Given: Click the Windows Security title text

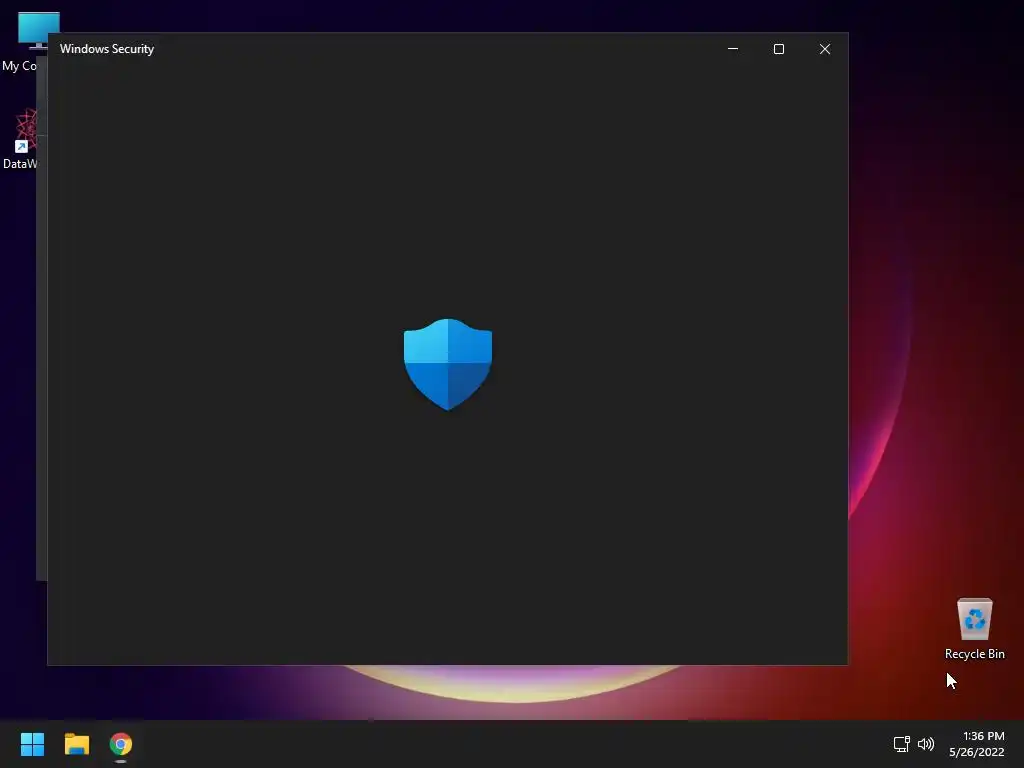Looking at the screenshot, I should pyautogui.click(x=107, y=49).
